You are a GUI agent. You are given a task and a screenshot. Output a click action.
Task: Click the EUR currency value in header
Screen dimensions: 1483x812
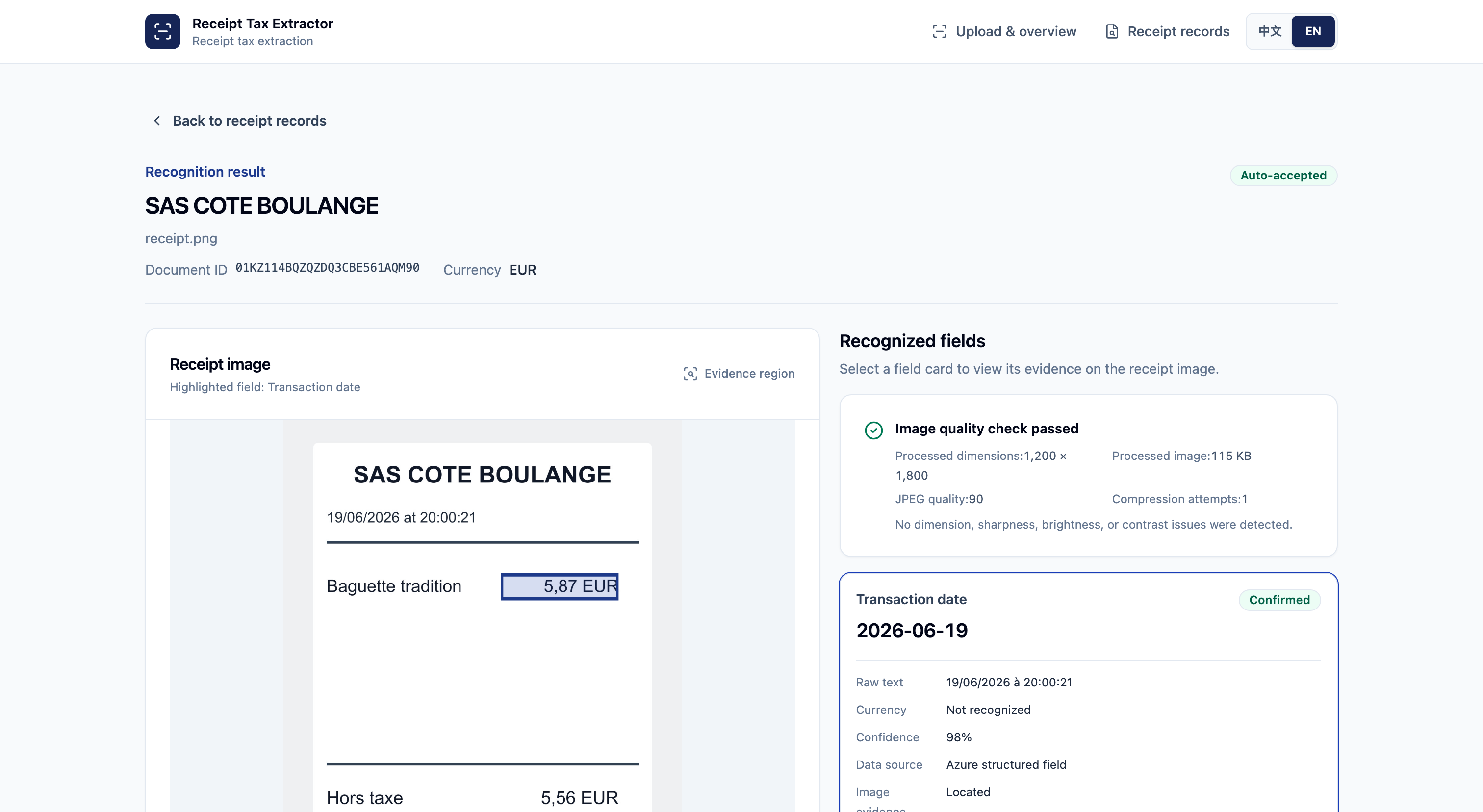[523, 270]
